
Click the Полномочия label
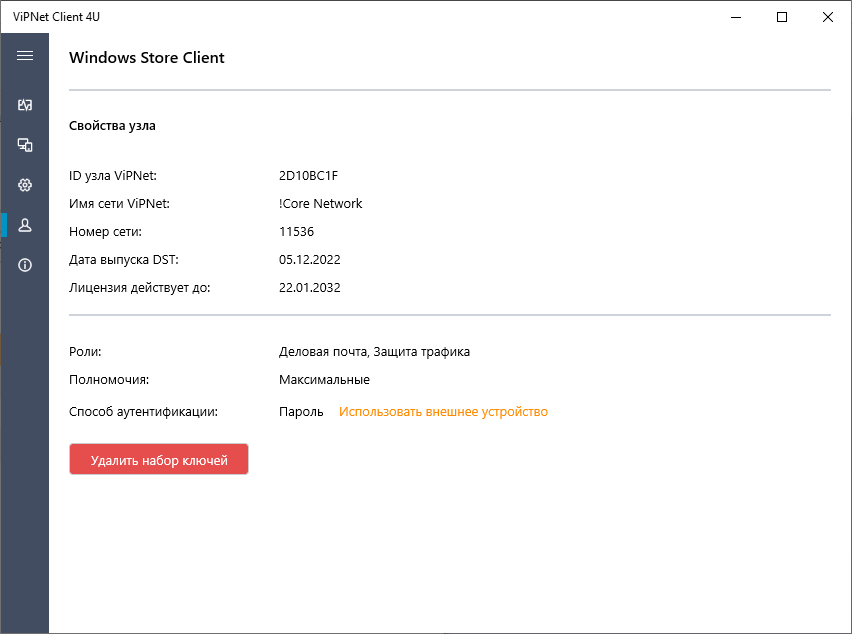tap(109, 380)
